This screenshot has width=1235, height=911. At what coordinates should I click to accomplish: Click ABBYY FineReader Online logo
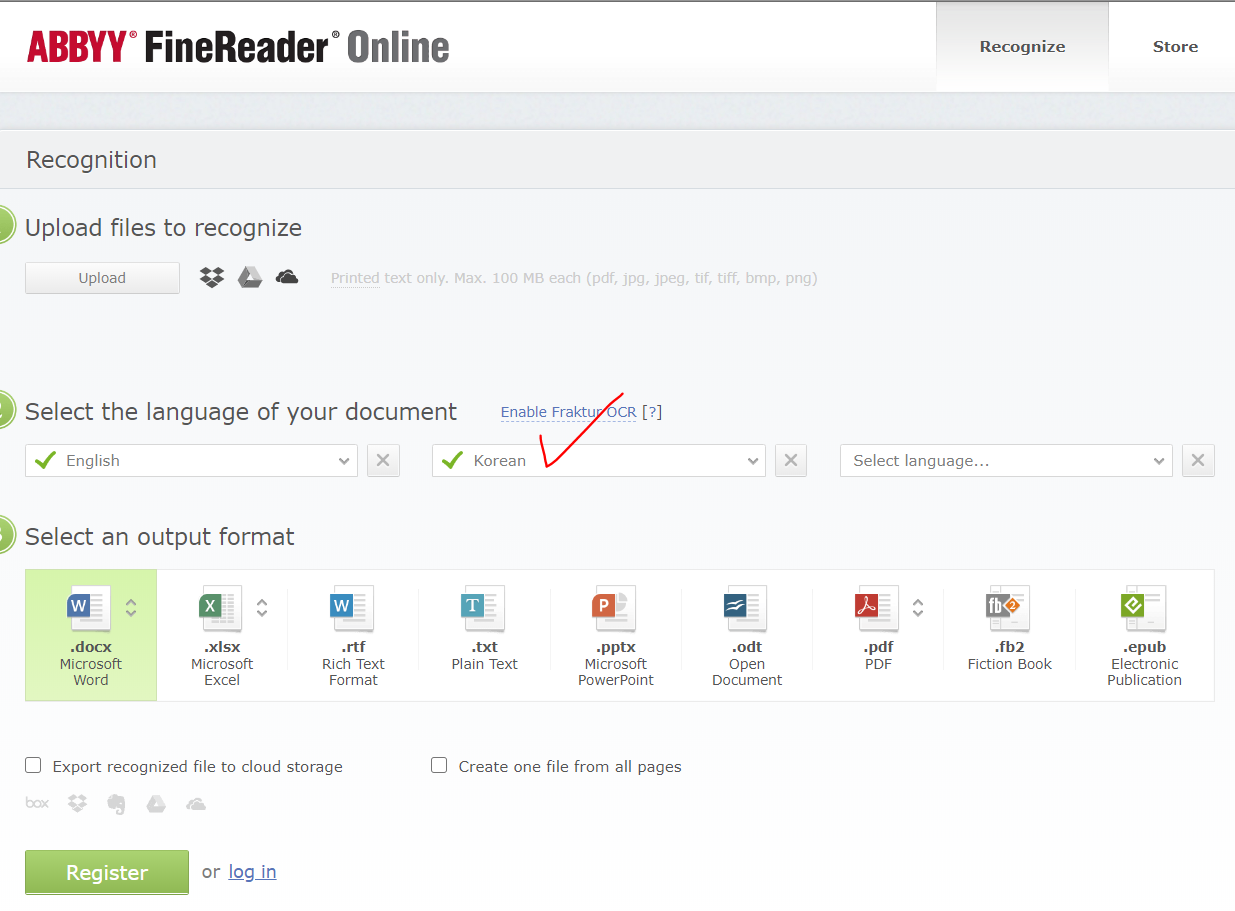(238, 46)
